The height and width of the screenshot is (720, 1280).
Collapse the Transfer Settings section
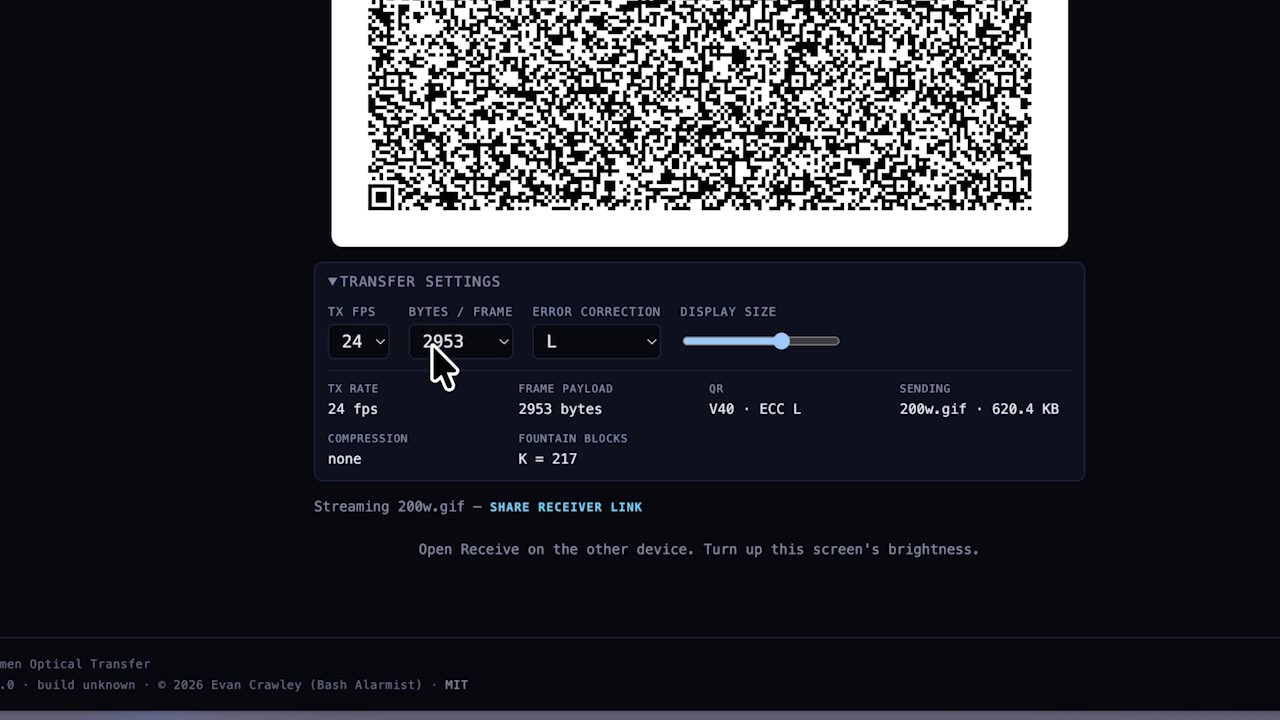(414, 282)
